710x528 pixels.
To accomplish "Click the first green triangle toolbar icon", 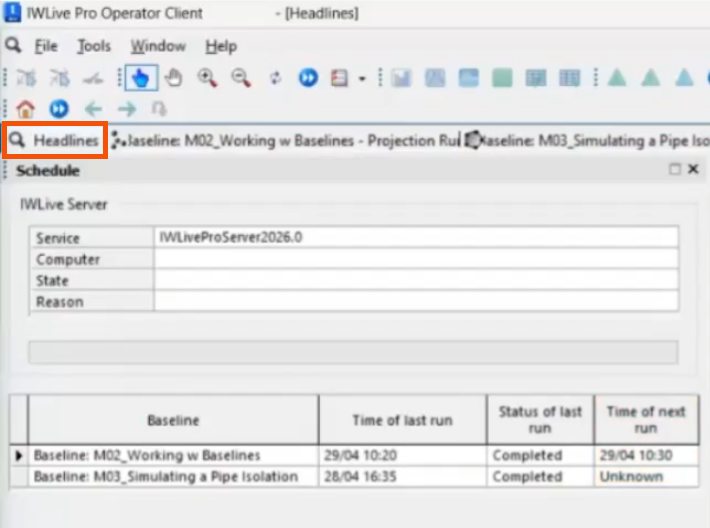I will point(617,78).
